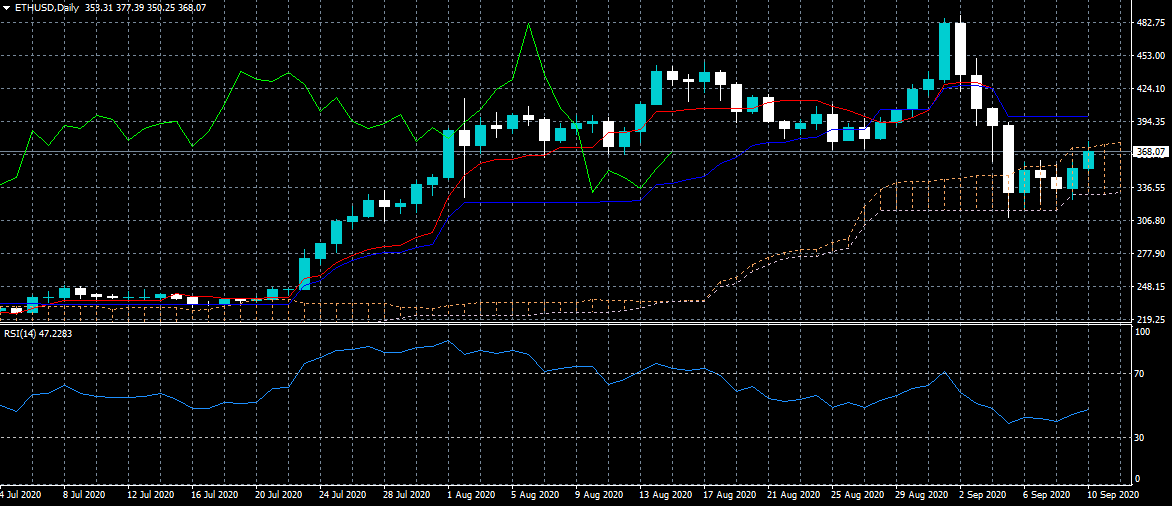The height and width of the screenshot is (506, 1172).
Task: Click the last cyan candle at 10 Sep
Action: point(1088,159)
